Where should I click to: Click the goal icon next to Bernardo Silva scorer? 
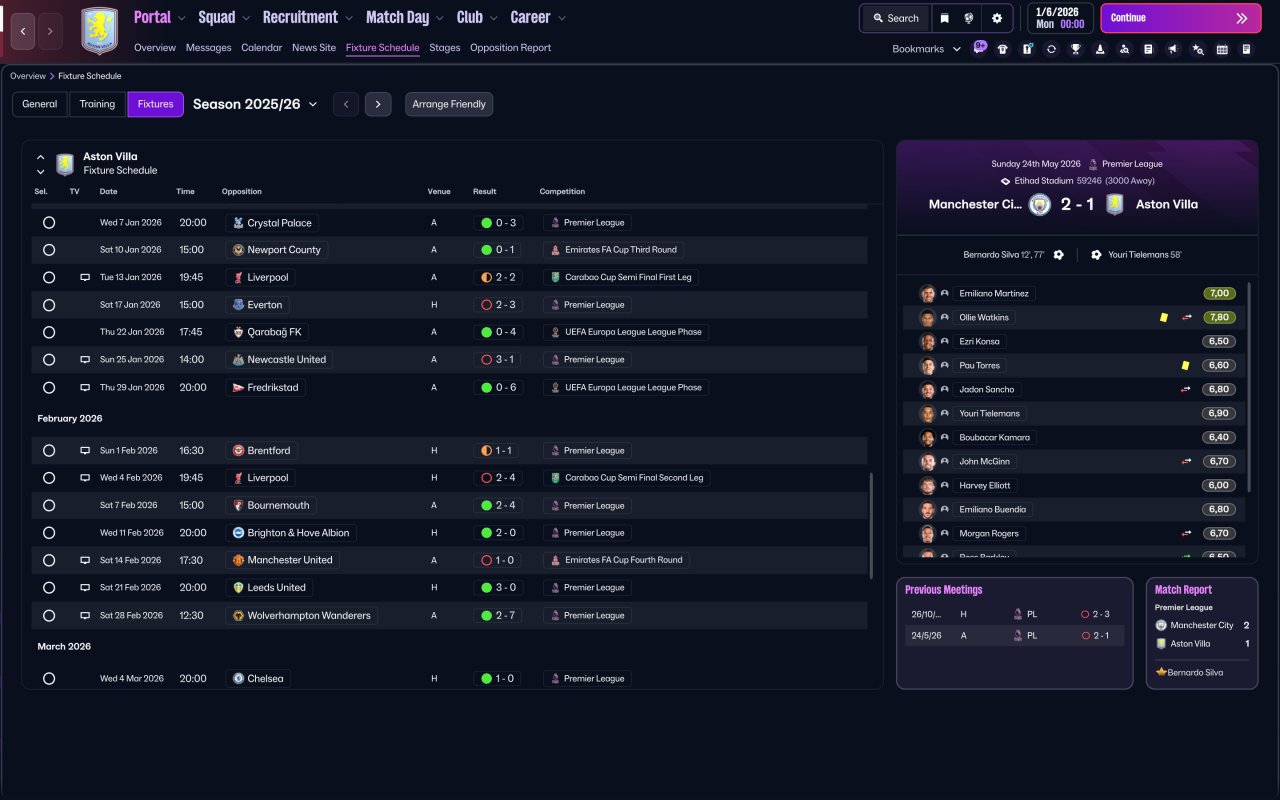point(1059,255)
